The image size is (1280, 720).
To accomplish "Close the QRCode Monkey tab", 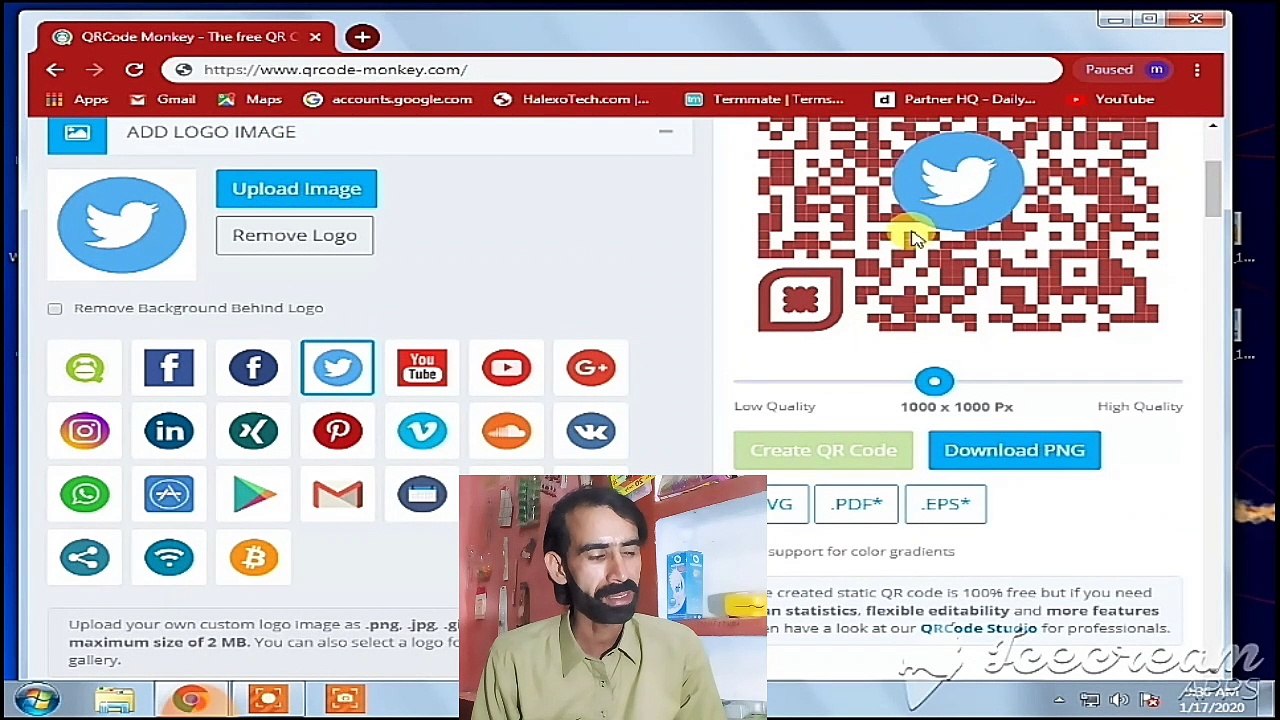I will (x=315, y=37).
